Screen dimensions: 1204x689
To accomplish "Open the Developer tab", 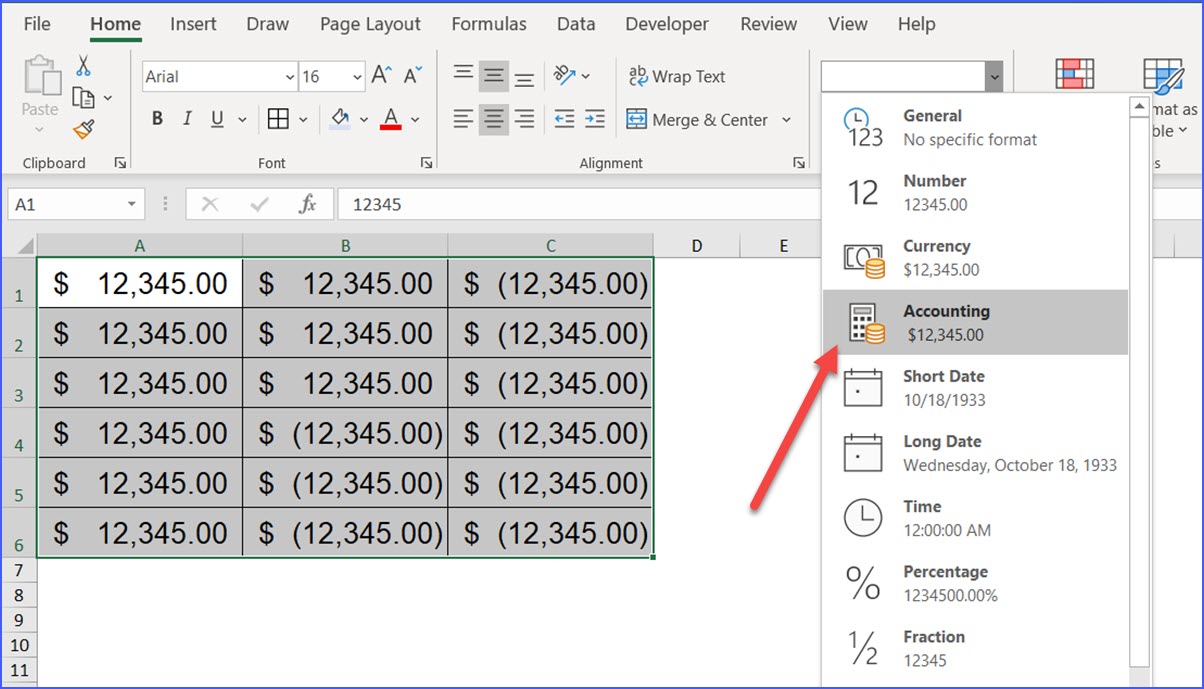I will [x=667, y=24].
